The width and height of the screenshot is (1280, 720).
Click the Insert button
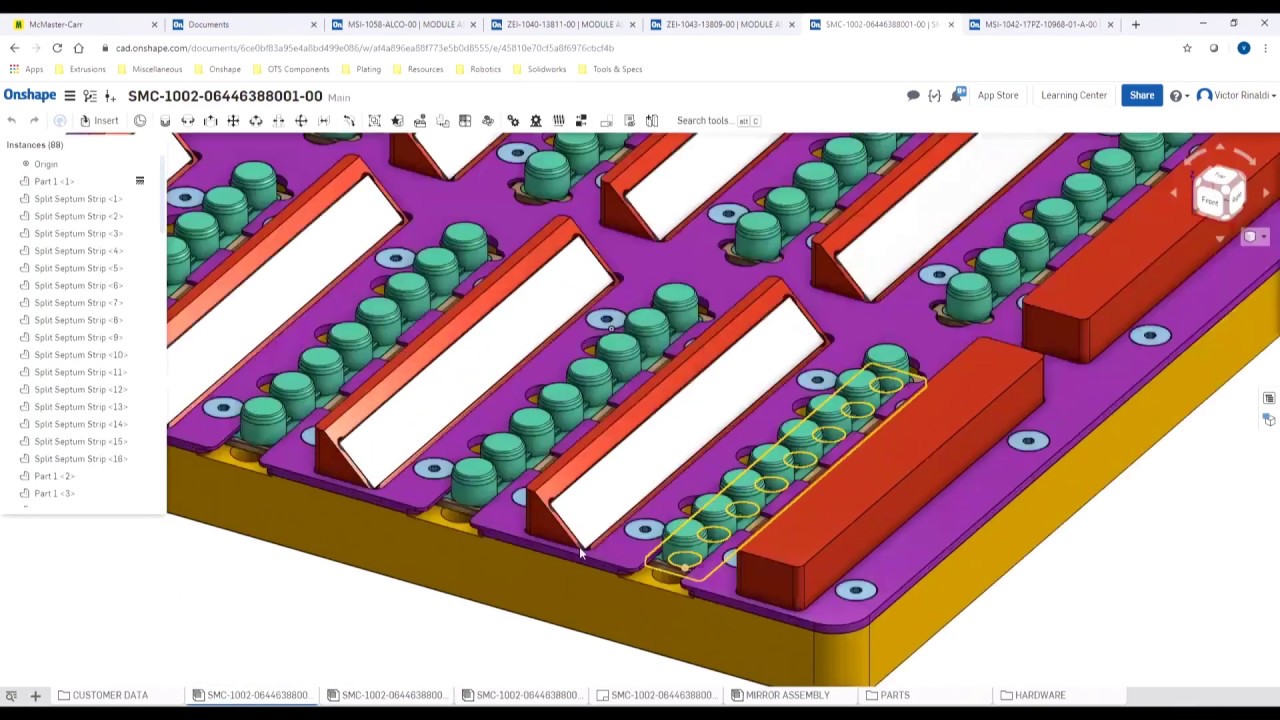tap(99, 121)
